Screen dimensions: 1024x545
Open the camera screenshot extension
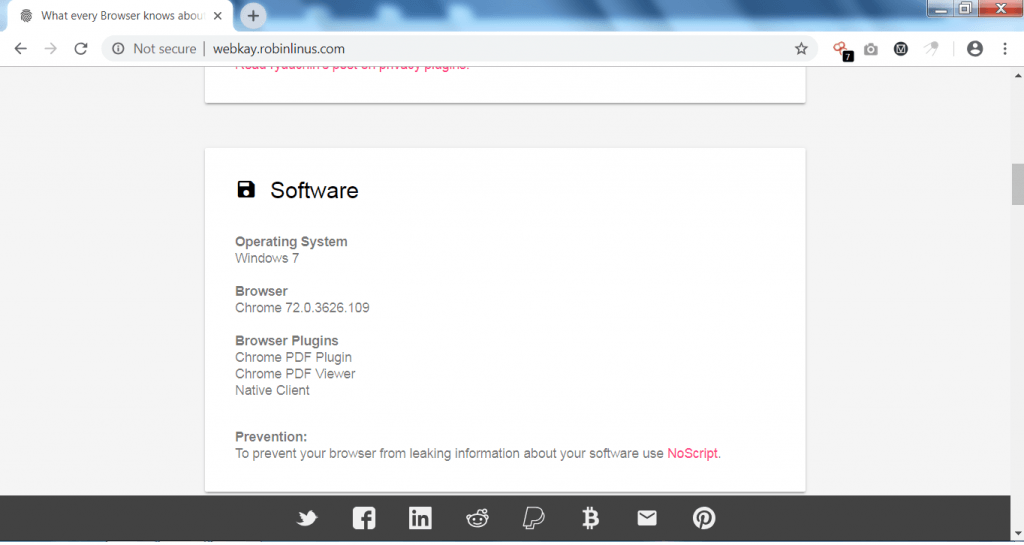click(x=871, y=50)
